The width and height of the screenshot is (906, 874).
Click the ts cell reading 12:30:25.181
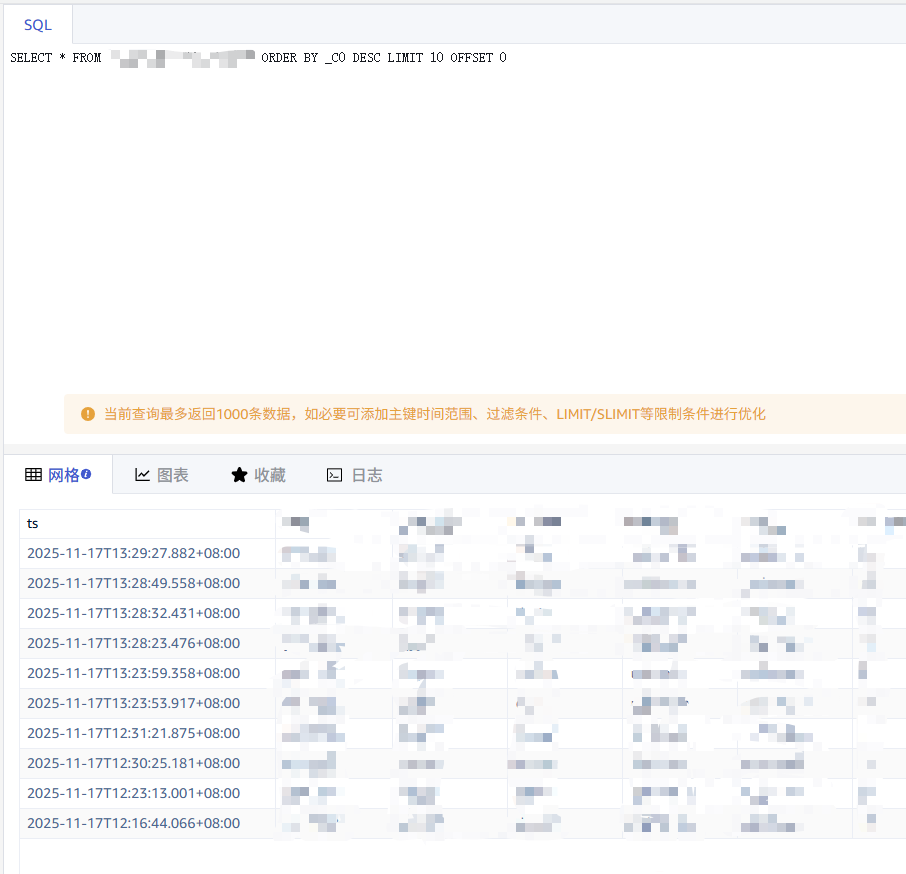pos(133,764)
